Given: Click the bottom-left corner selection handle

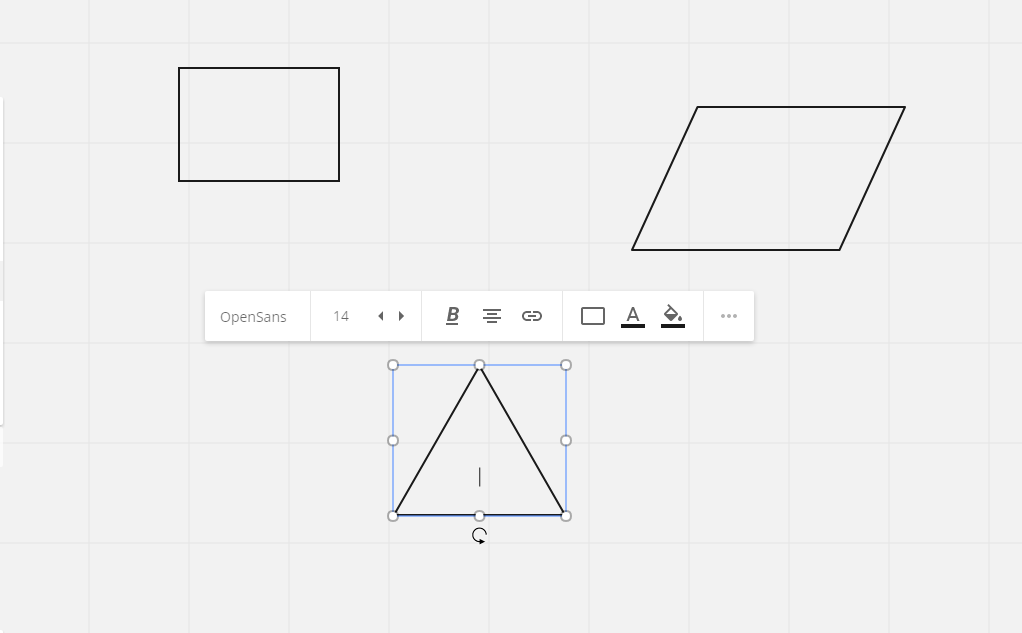Looking at the screenshot, I should click(393, 516).
